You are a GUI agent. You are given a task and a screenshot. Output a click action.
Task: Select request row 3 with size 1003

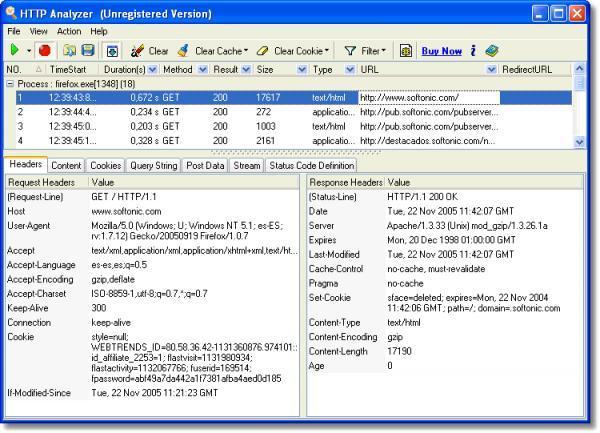coord(294,127)
